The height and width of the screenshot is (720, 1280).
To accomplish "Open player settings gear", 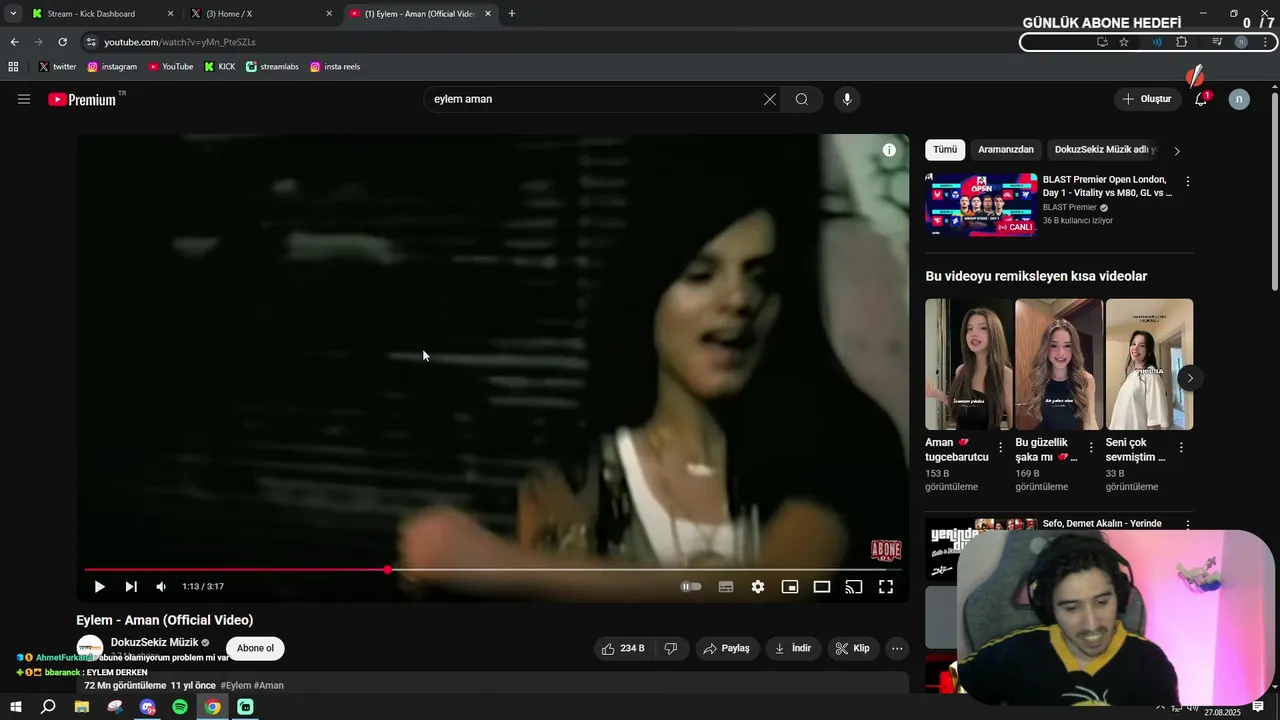I will (758, 587).
